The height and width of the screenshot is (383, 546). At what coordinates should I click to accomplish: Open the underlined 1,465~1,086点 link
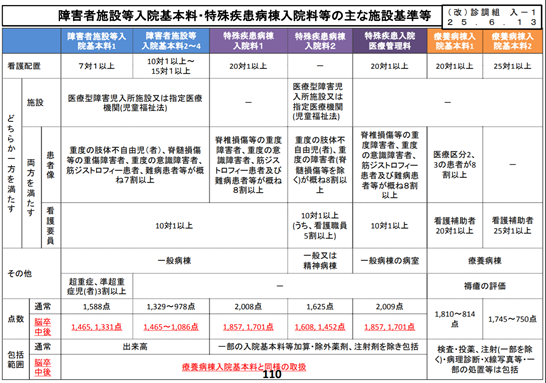171,327
